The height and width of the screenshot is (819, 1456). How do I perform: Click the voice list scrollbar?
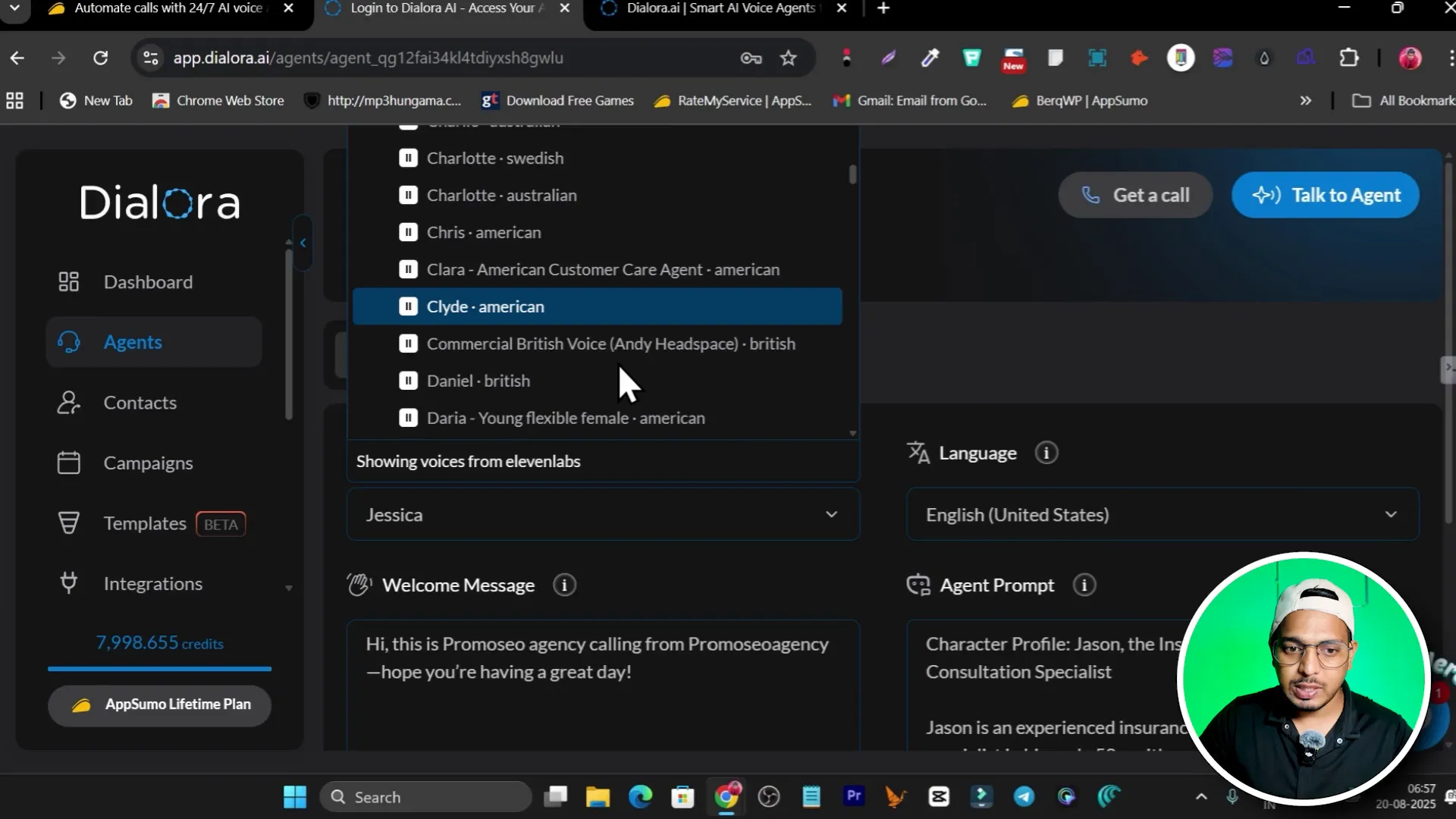852,174
